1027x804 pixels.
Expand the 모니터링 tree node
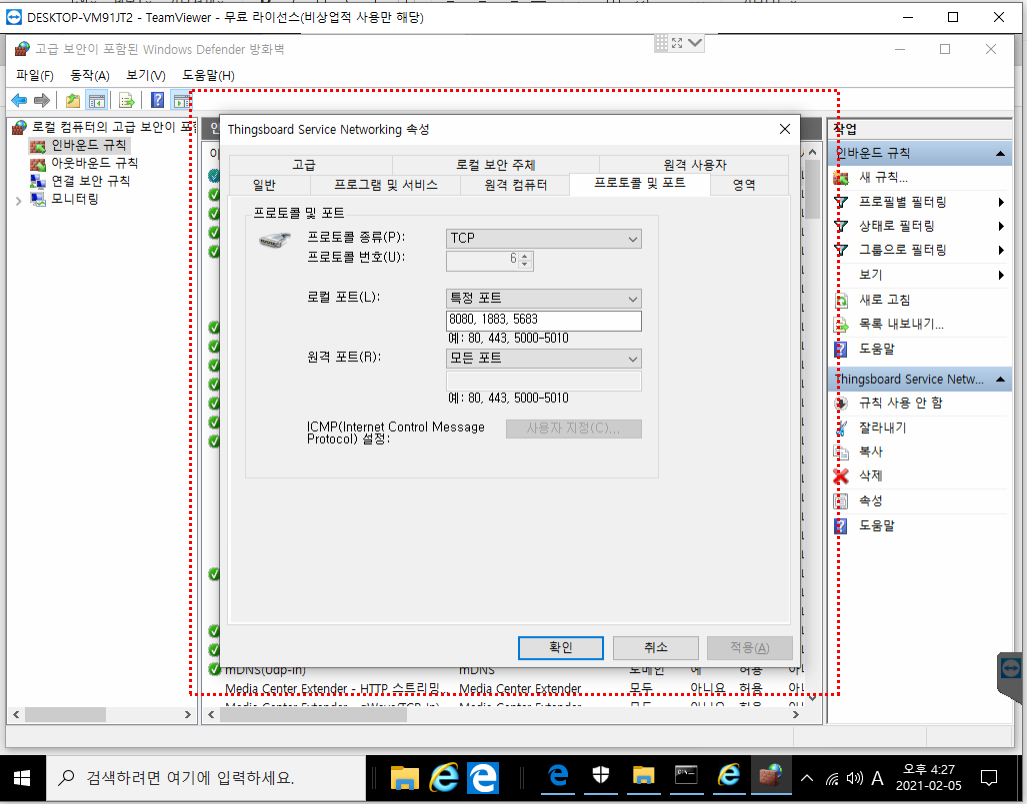click(x=18, y=201)
